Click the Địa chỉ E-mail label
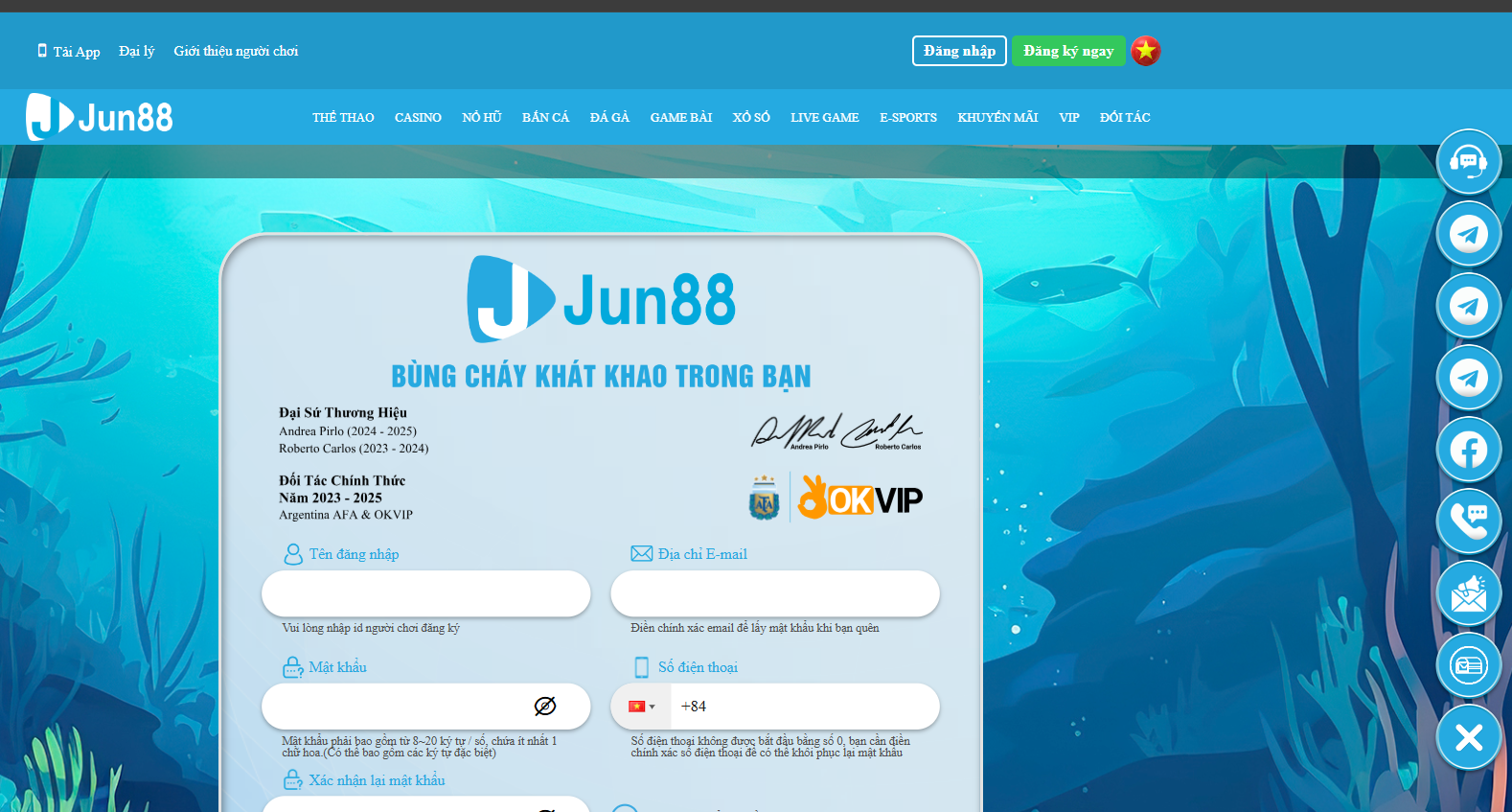 point(702,554)
